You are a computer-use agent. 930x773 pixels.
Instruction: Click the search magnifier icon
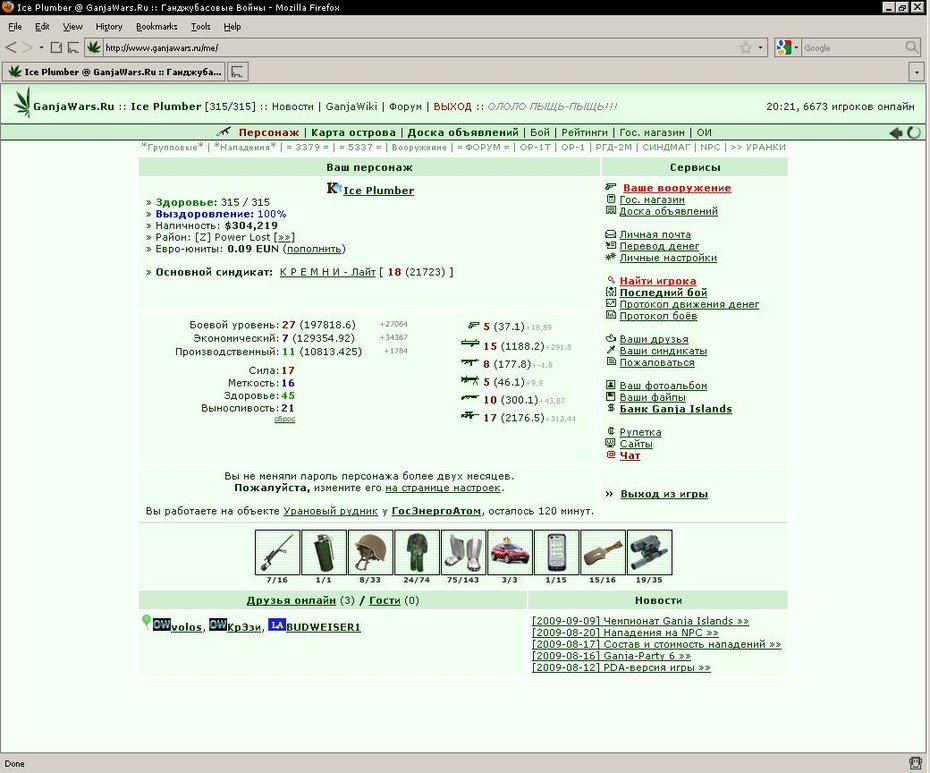(x=912, y=47)
